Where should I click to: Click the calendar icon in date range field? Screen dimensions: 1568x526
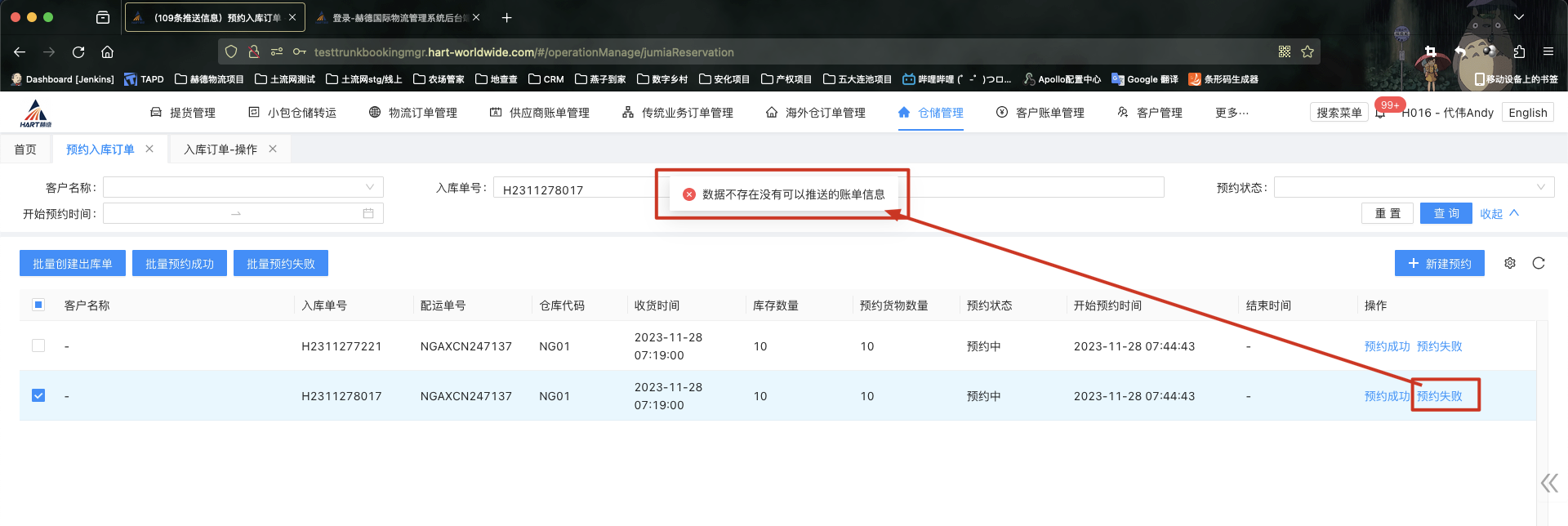tap(368, 213)
